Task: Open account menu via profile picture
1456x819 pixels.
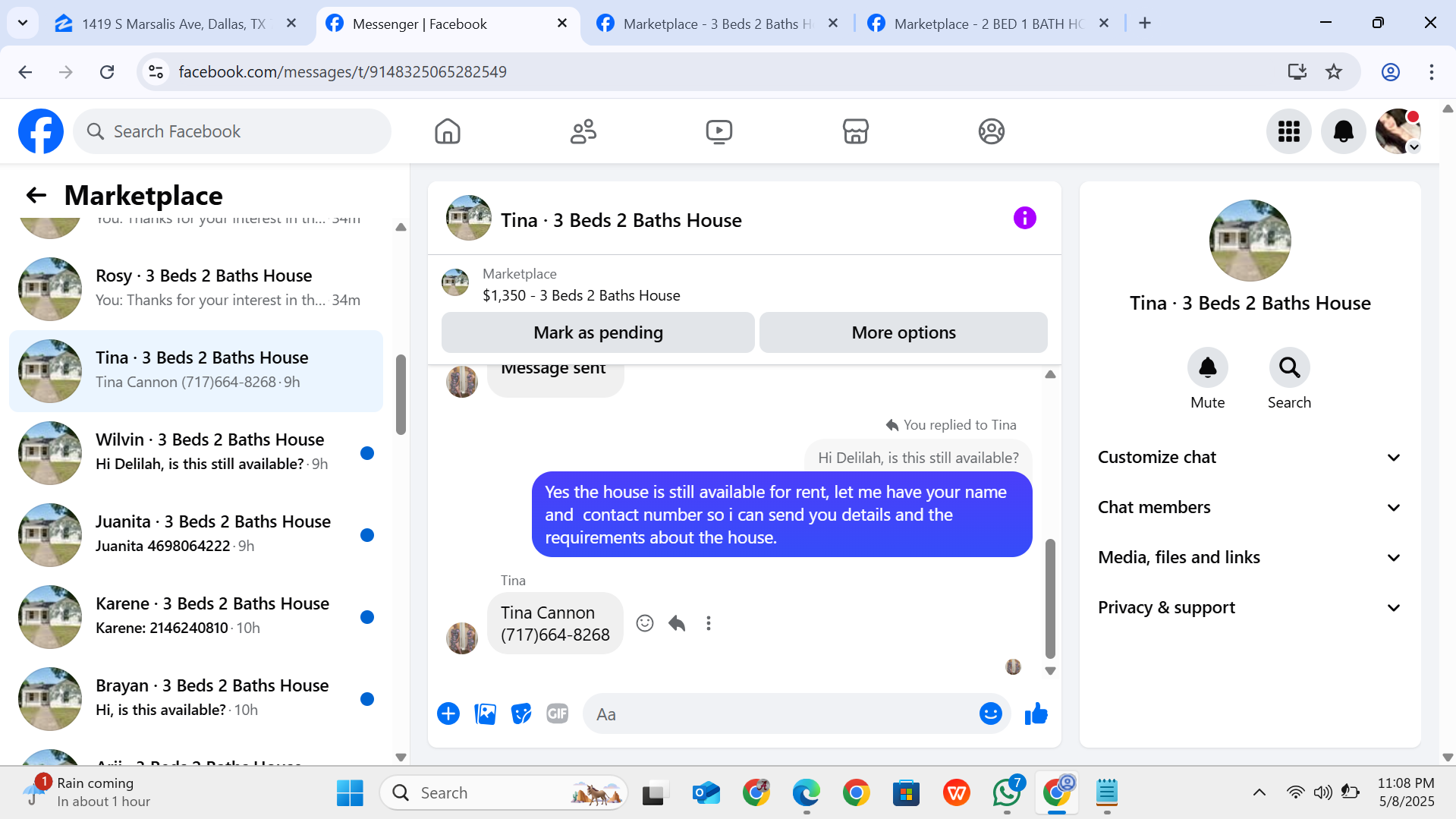Action: [1398, 131]
